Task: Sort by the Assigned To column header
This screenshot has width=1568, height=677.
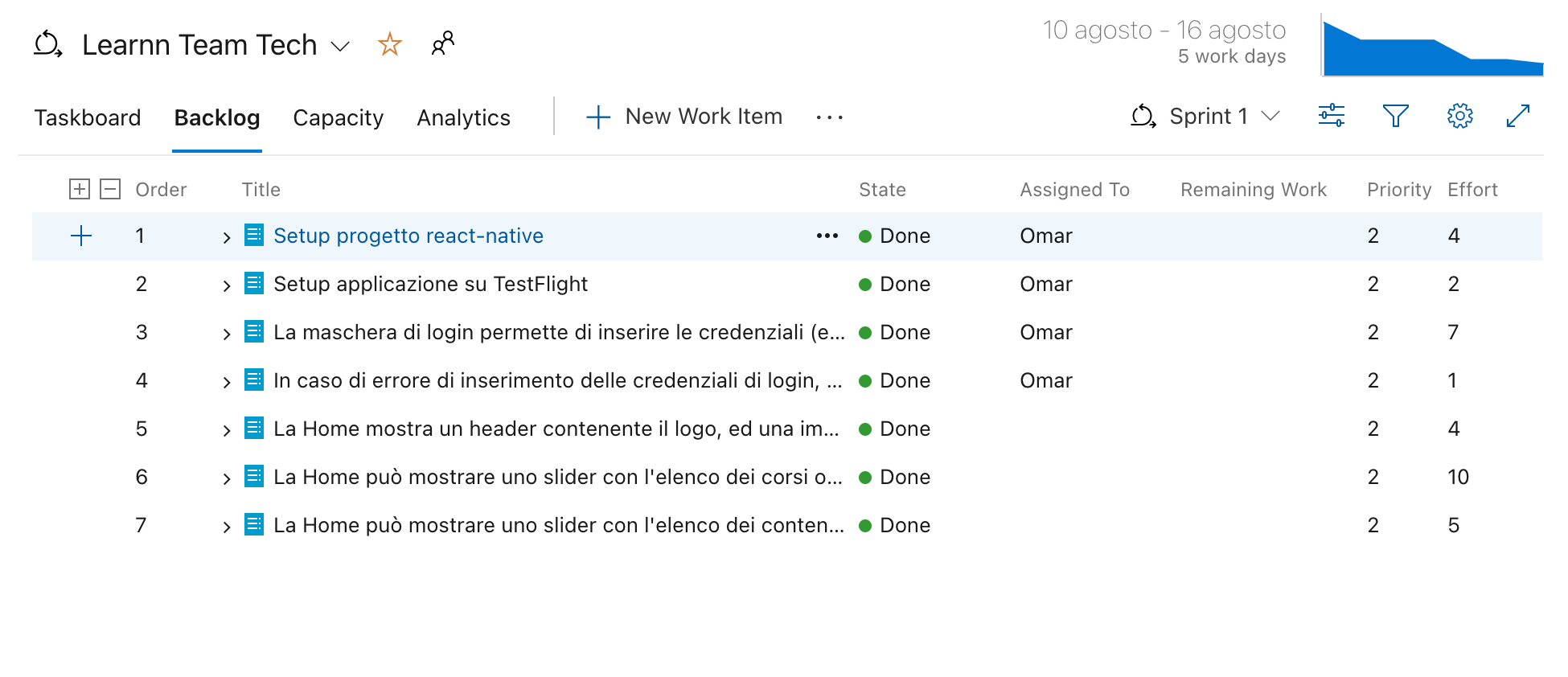Action: 1075,190
